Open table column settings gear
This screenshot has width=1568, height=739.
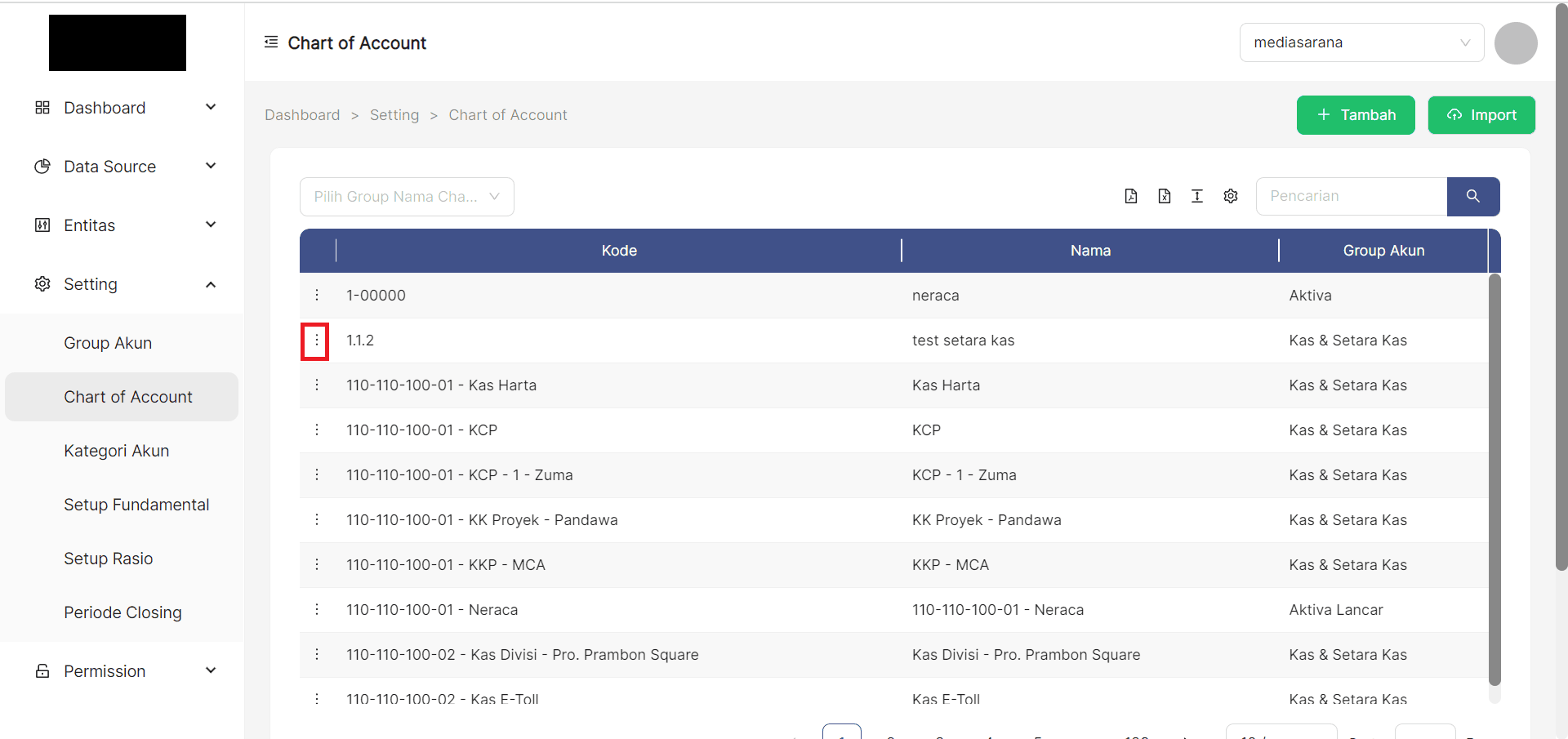click(1231, 196)
